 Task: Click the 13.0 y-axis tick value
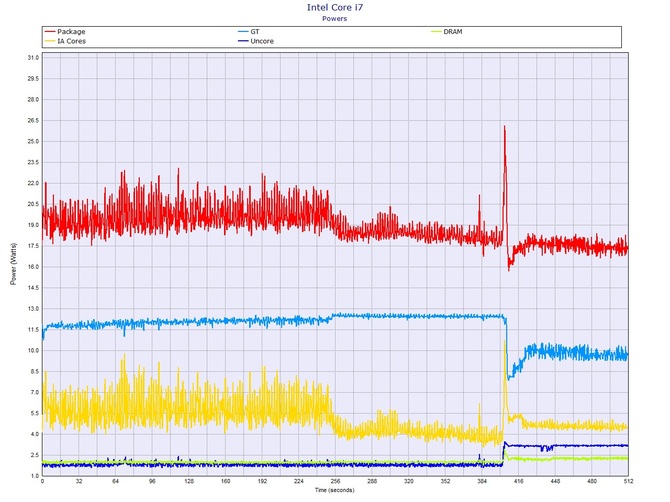(33, 309)
